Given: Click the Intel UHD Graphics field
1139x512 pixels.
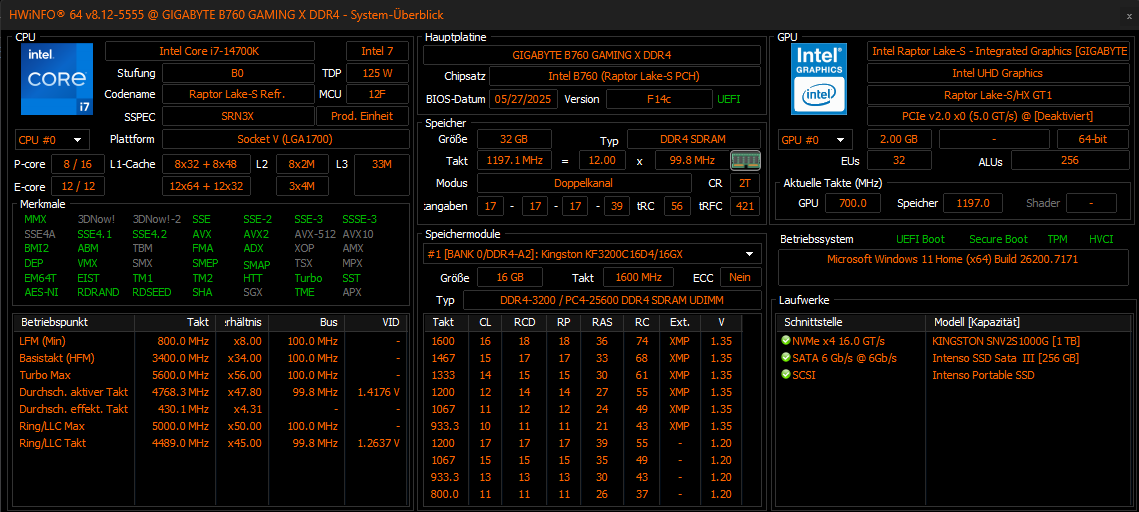Looking at the screenshot, I should [997, 73].
